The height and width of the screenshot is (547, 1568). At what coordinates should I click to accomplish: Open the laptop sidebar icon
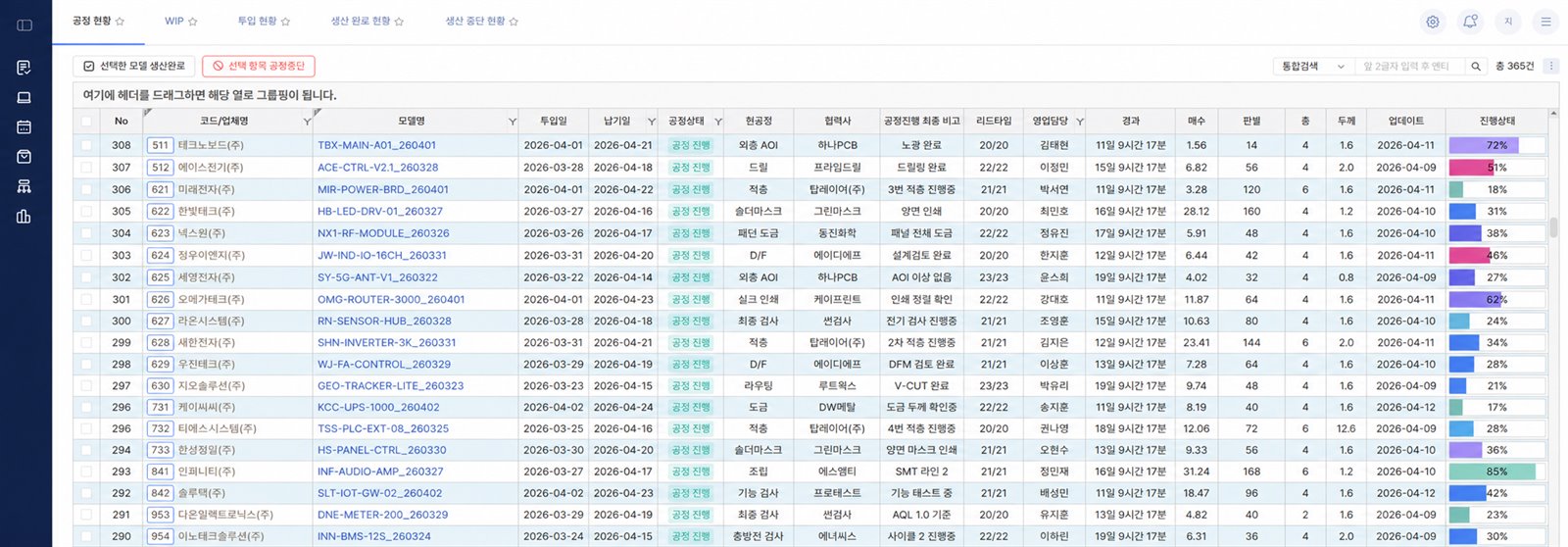[24, 97]
